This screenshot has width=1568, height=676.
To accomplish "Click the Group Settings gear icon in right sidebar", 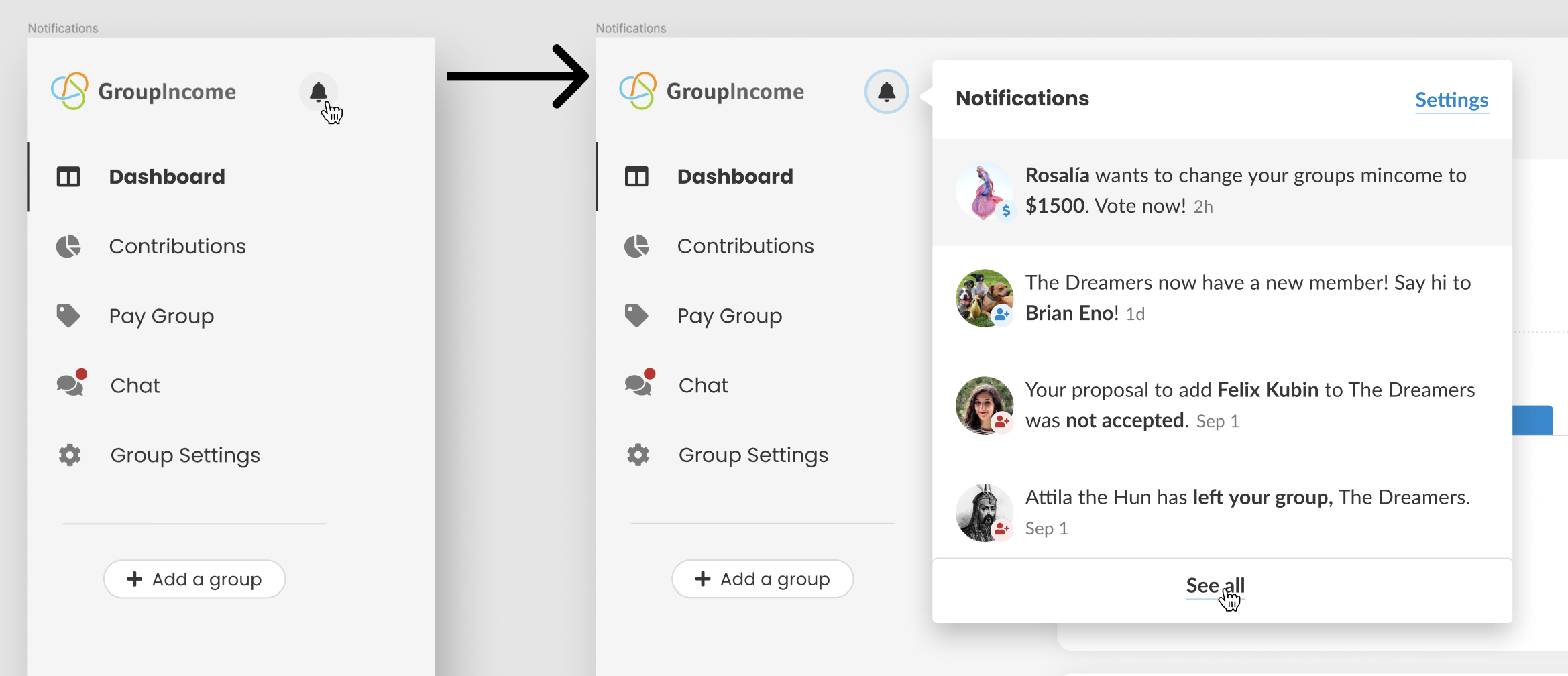I will (638, 455).
